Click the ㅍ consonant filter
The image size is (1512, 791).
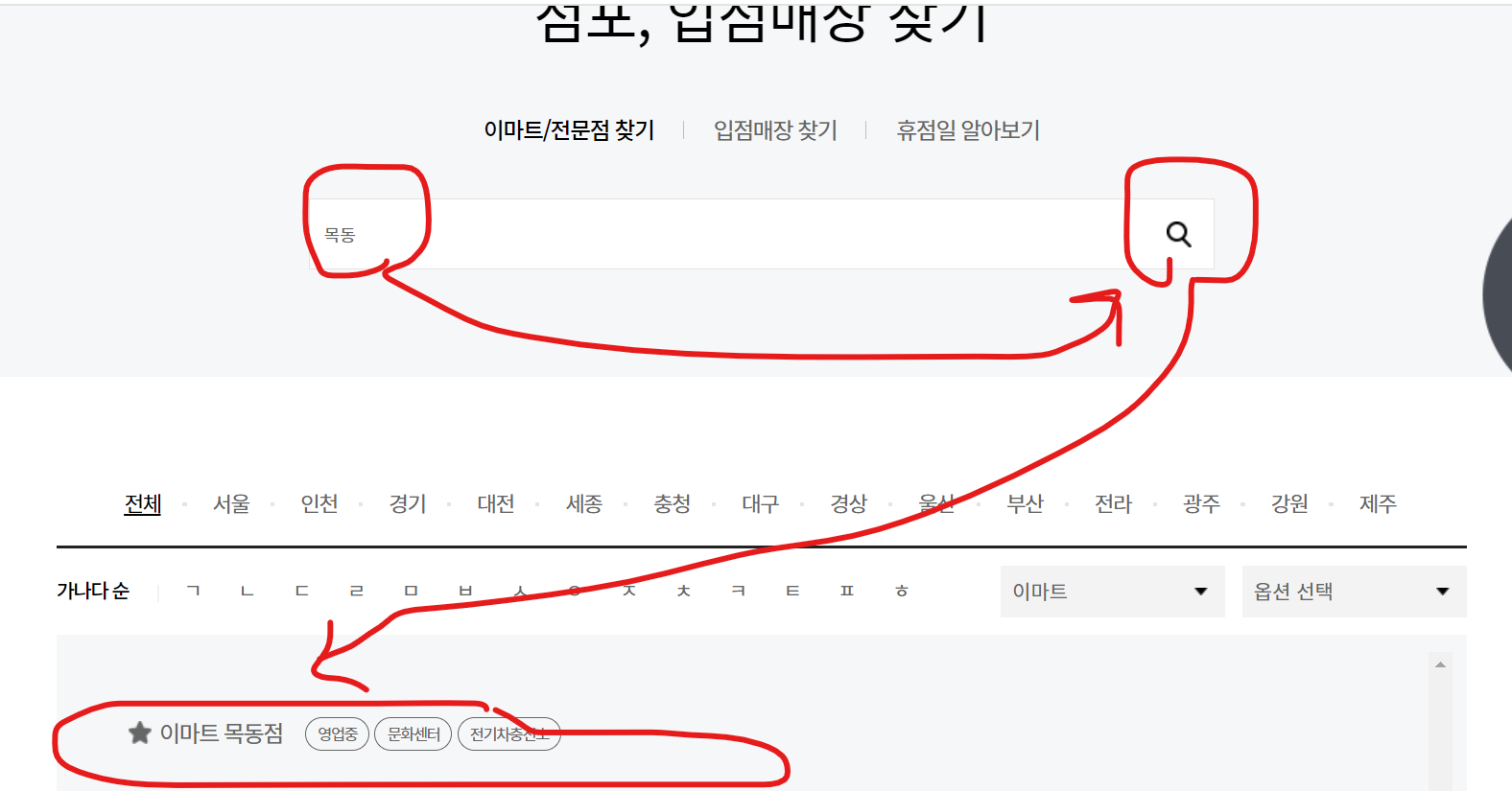click(847, 591)
